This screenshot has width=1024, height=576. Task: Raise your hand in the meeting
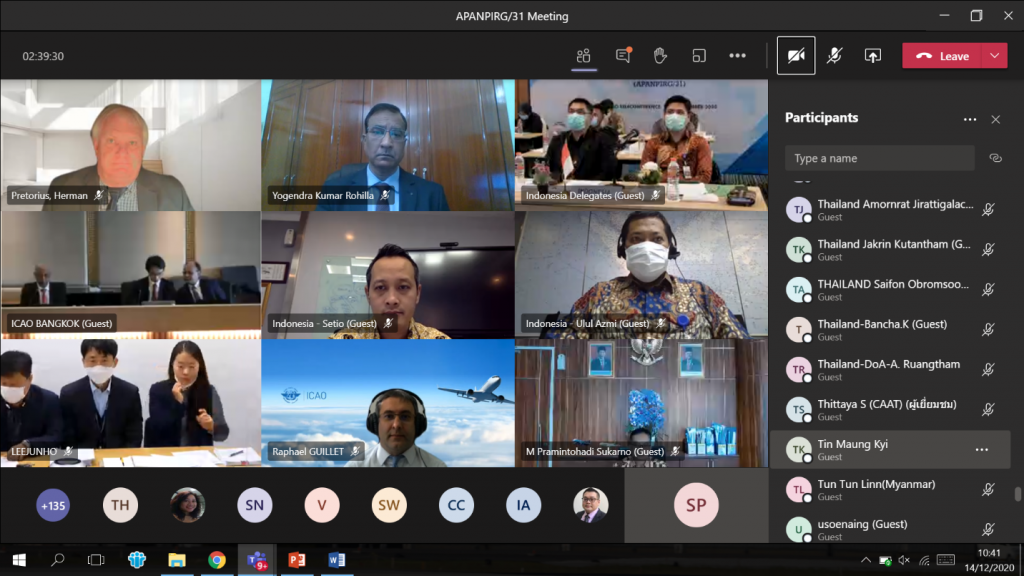pyautogui.click(x=660, y=55)
